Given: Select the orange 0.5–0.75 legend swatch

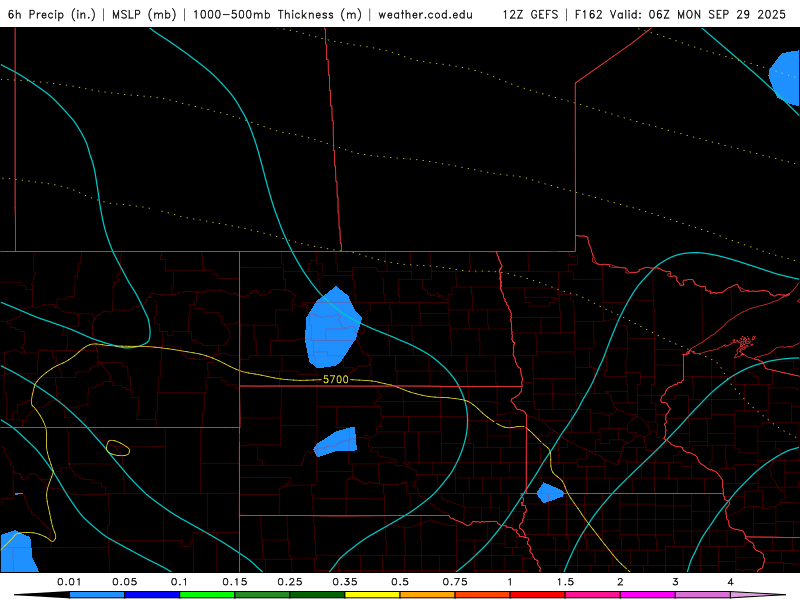Looking at the screenshot, I should click(x=428, y=595).
